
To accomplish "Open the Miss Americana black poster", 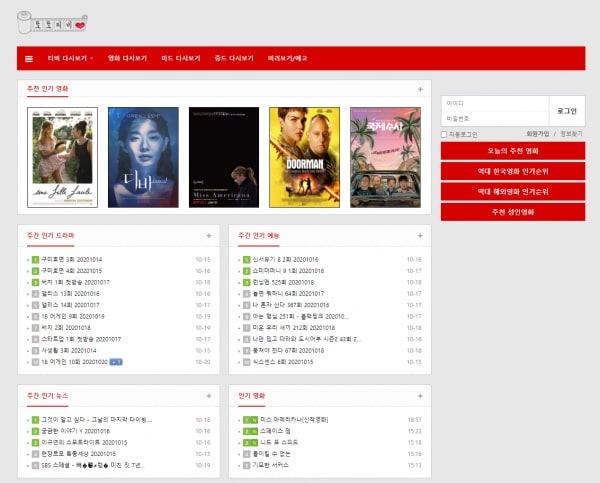I will (x=224, y=157).
